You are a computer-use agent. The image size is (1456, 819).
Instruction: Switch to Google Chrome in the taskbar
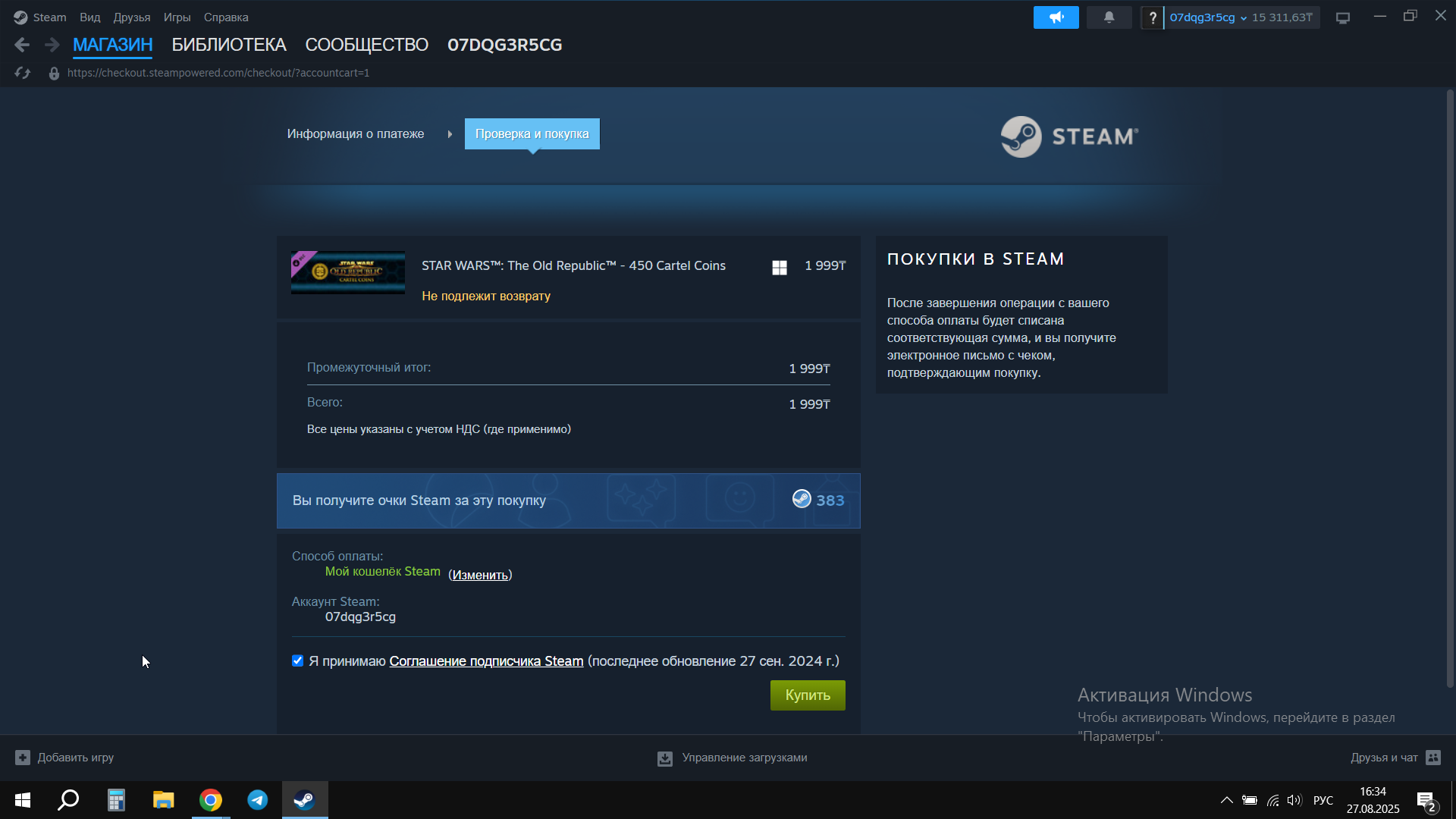[211, 800]
